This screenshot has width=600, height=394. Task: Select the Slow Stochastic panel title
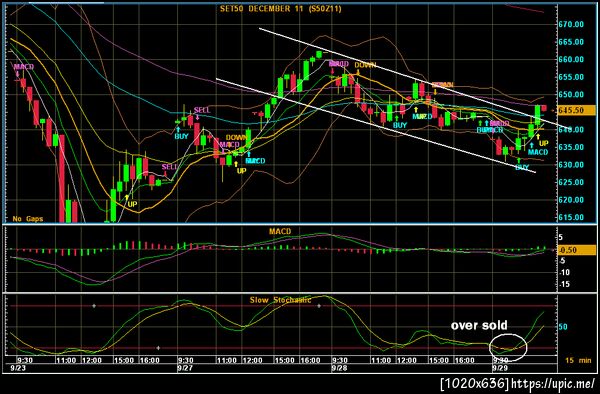coord(280,300)
